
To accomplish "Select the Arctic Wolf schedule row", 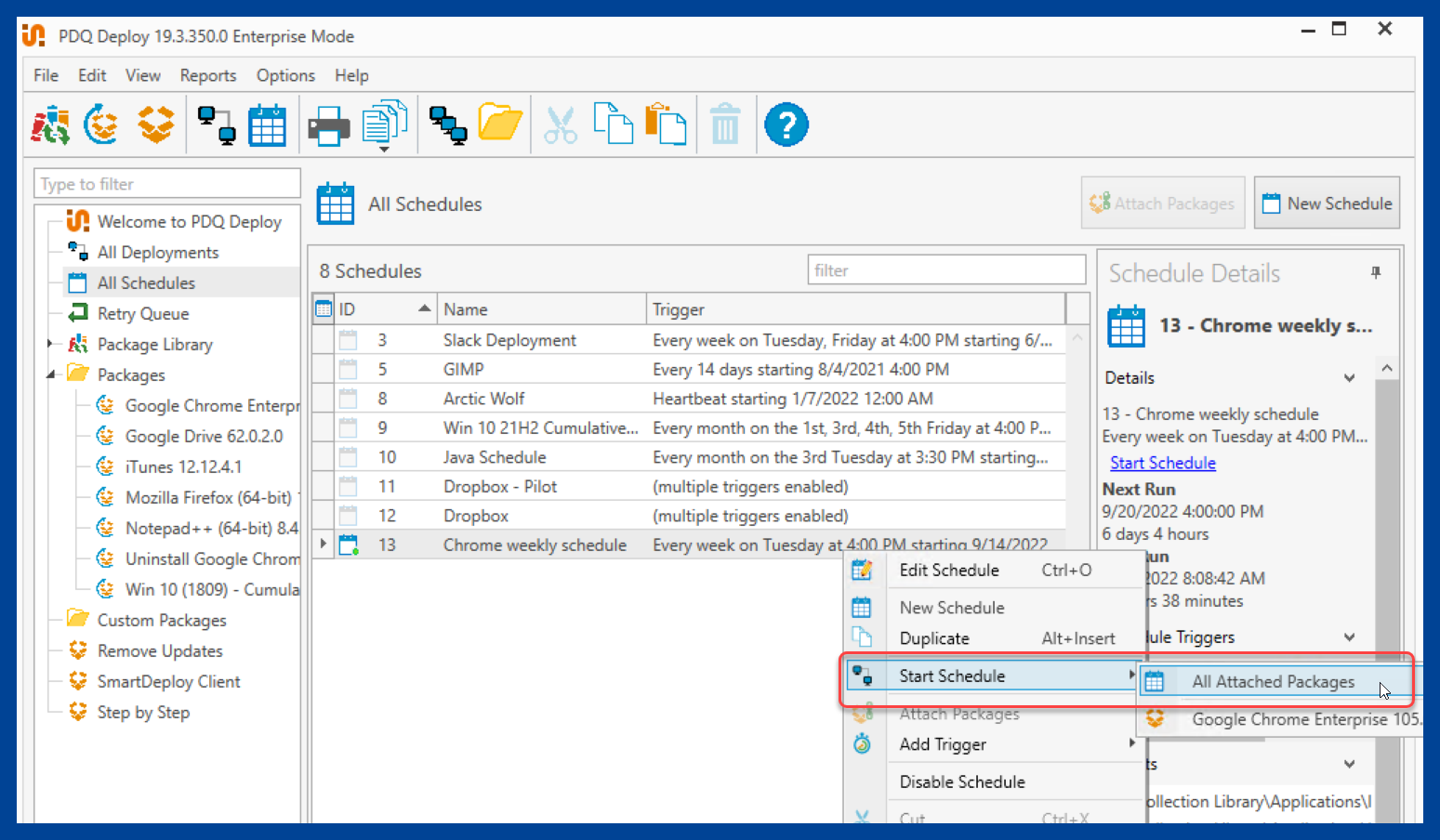I will point(689,399).
